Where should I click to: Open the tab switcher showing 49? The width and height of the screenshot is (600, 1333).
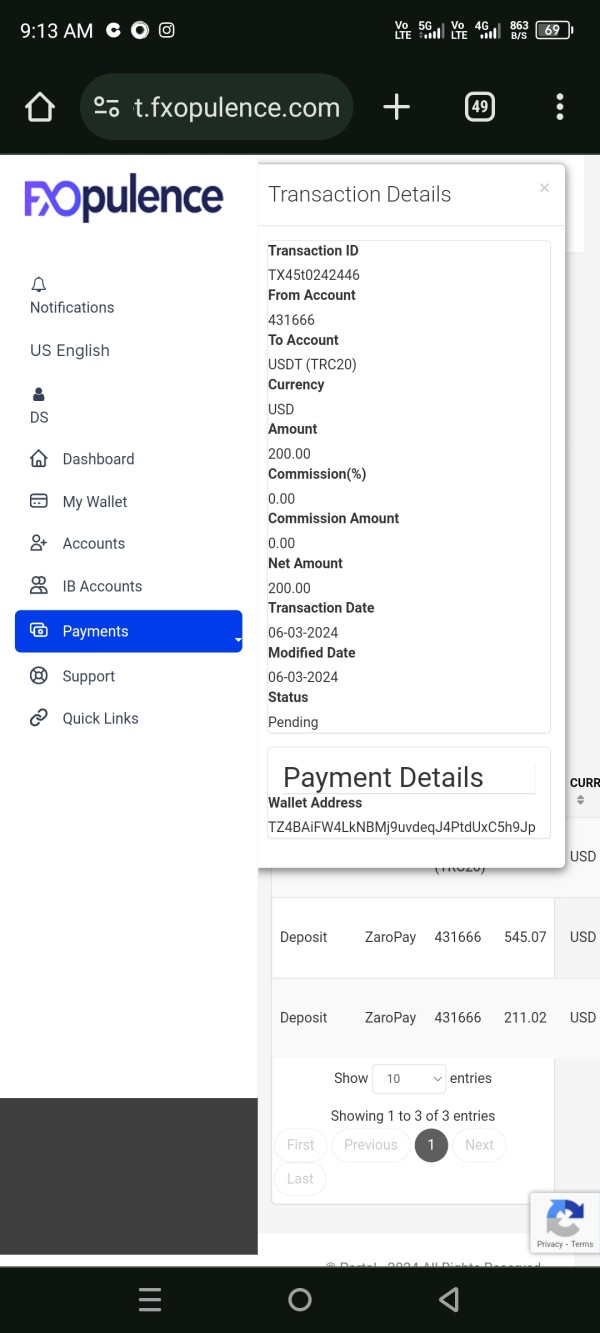click(x=480, y=107)
